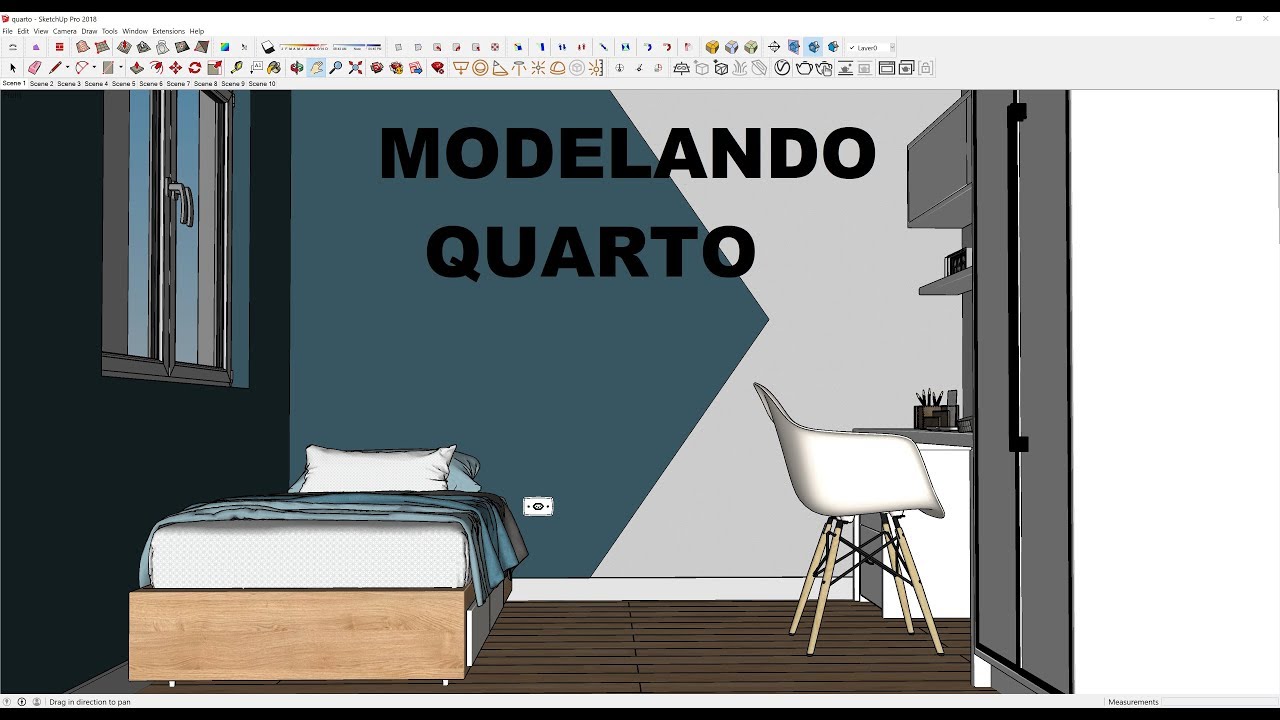Start V-Ray interactive render

(824, 68)
